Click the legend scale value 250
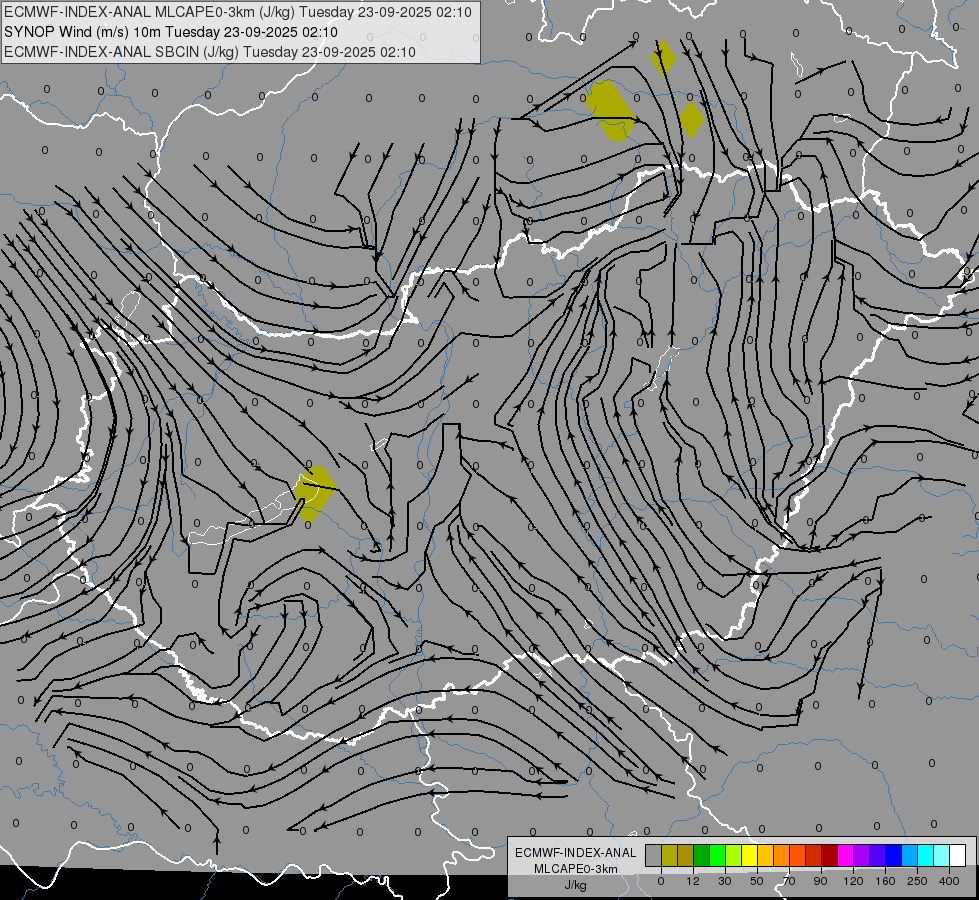The image size is (979, 900). tap(917, 881)
